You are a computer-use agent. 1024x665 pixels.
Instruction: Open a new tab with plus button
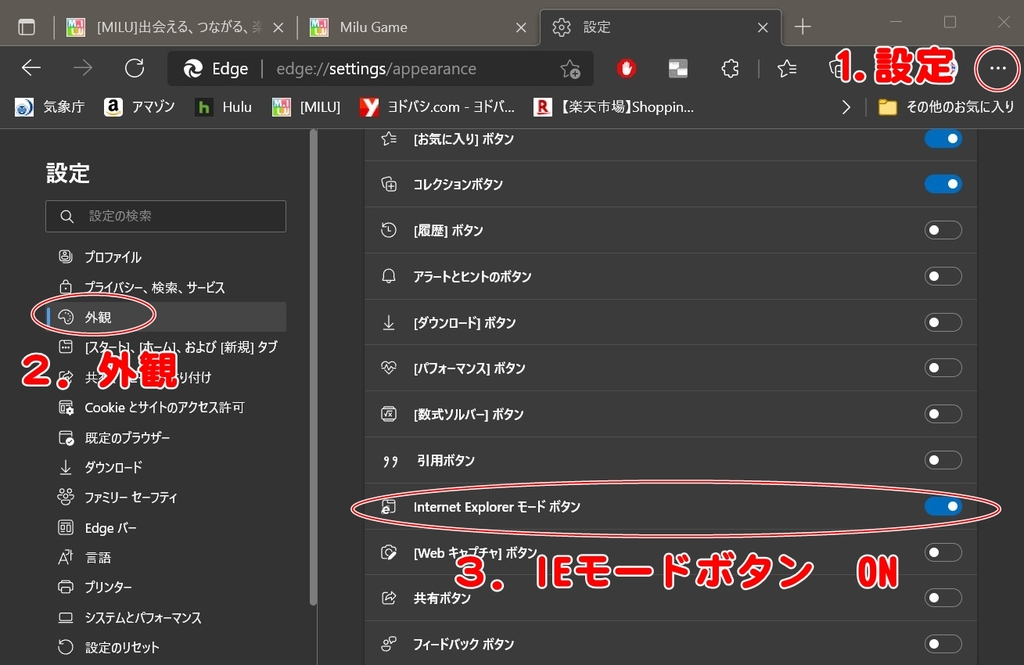pyautogui.click(x=802, y=27)
